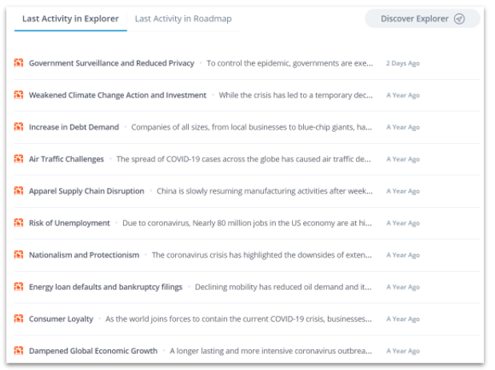Click orange icon beside Government Surveillance and Reduced Privacy
Image resolution: width=495 pixels, height=370 pixels.
[x=19, y=63]
